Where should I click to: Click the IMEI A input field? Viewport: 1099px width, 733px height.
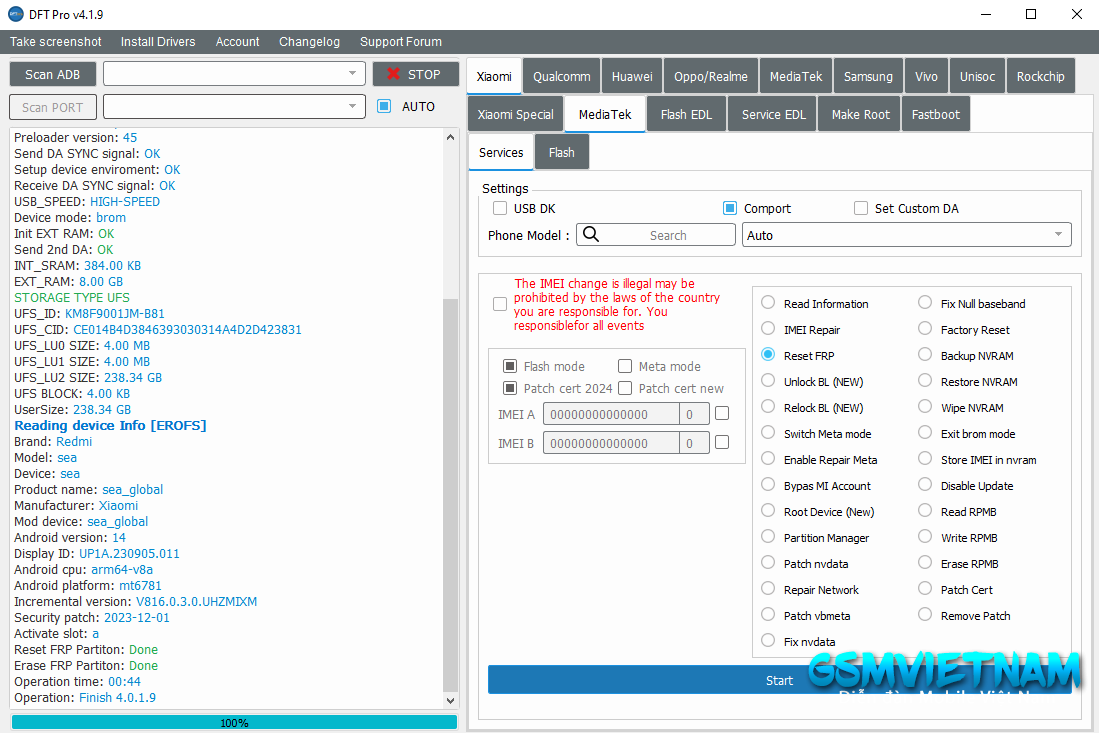coord(611,414)
